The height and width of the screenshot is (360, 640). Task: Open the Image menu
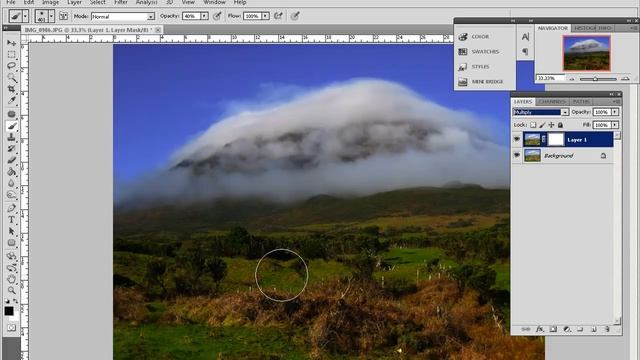click(x=50, y=2)
